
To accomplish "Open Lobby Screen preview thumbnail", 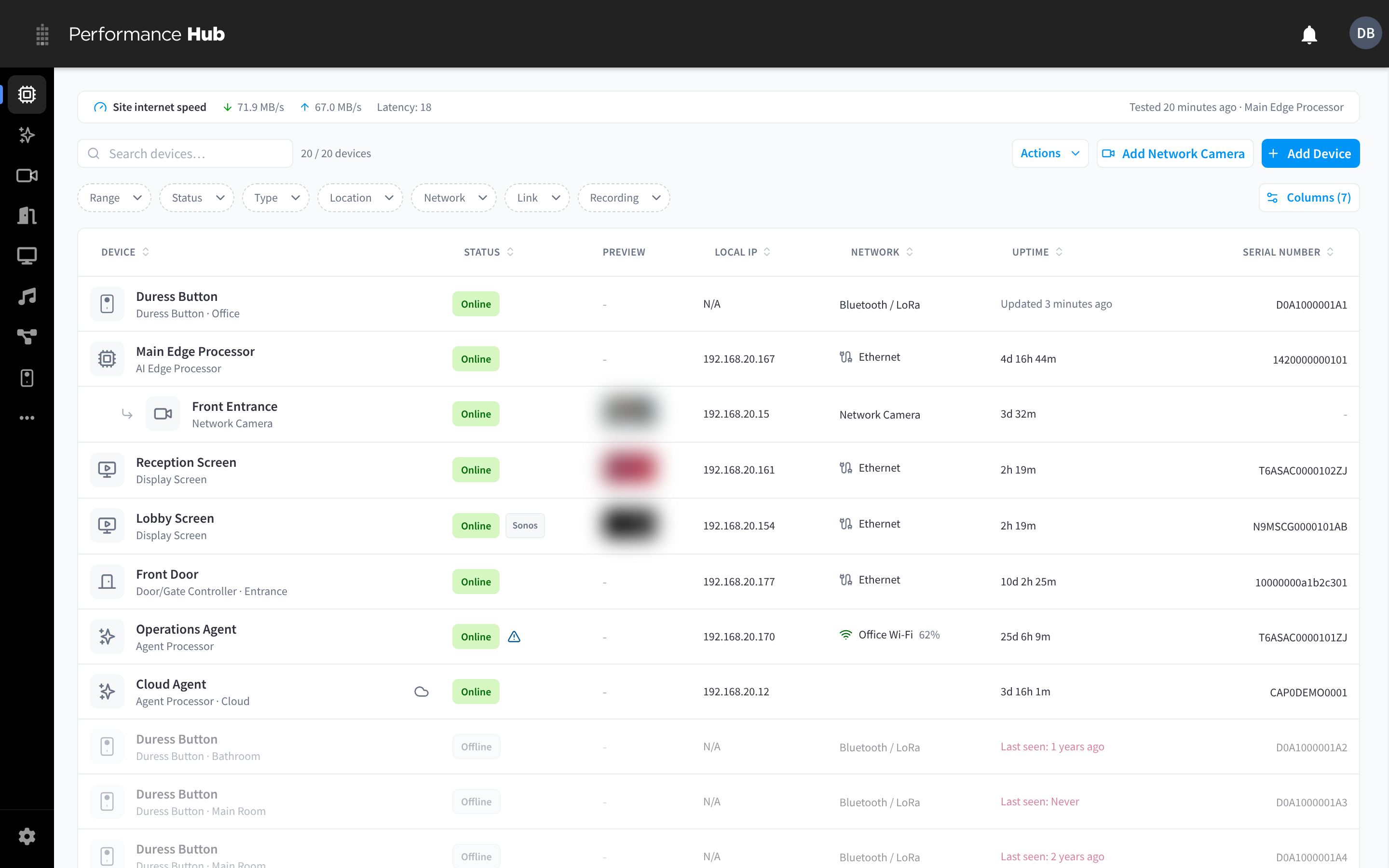I will (x=629, y=525).
